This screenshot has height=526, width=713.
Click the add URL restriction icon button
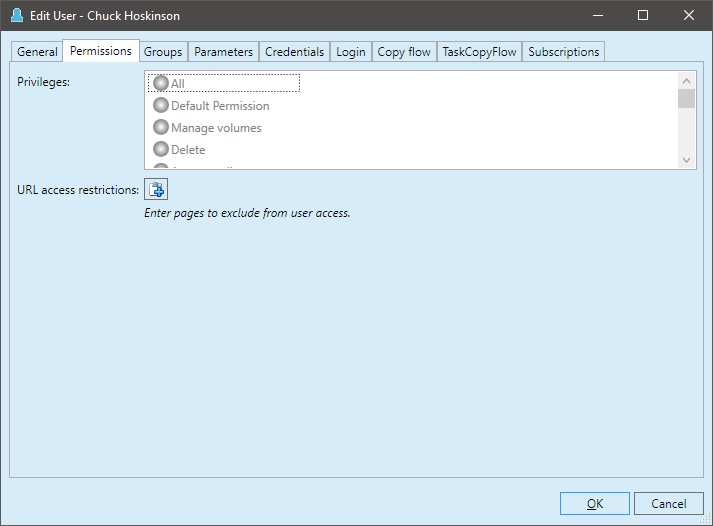pyautogui.click(x=156, y=189)
